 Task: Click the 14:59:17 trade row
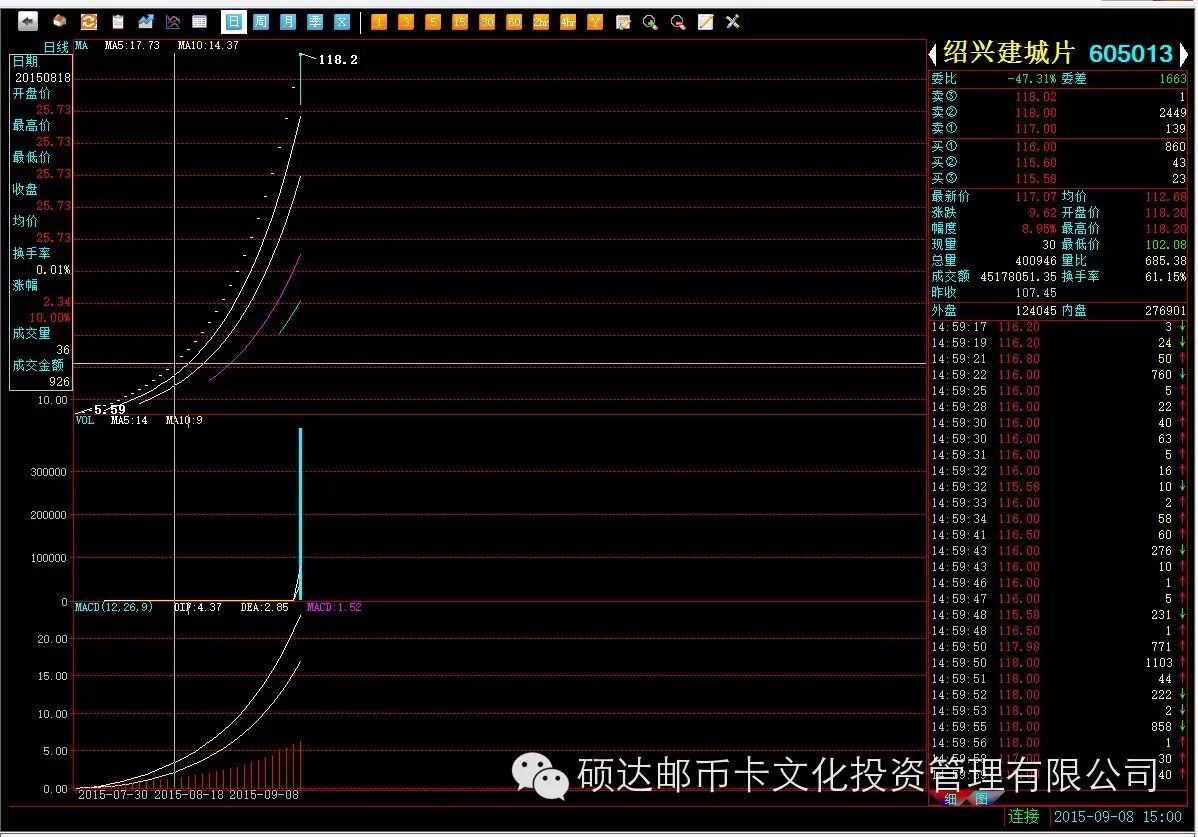click(x=1057, y=327)
